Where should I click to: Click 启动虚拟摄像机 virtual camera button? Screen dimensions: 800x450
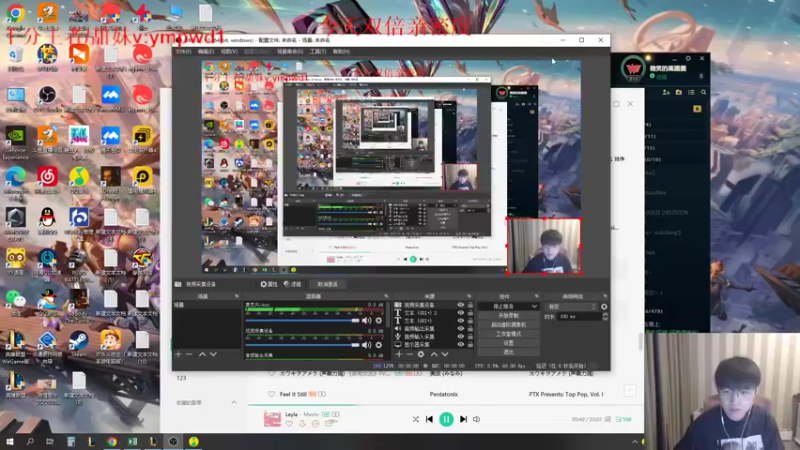click(x=509, y=324)
